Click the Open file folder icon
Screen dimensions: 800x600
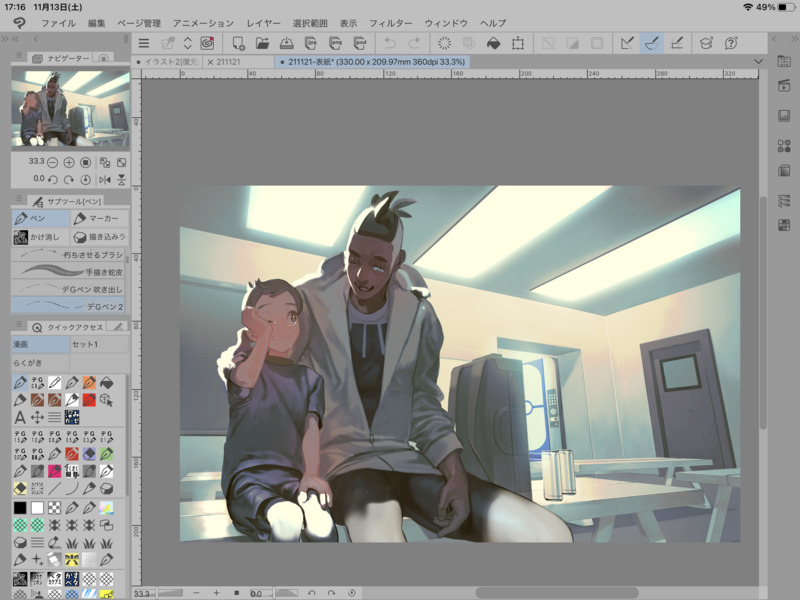(262, 43)
